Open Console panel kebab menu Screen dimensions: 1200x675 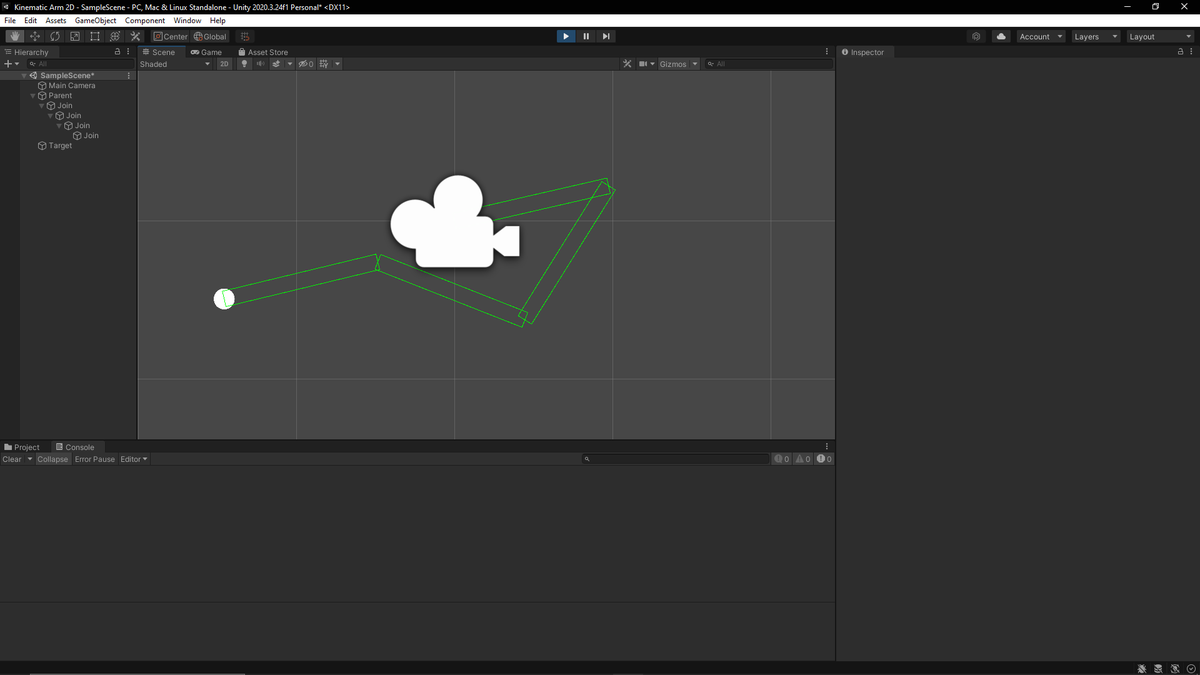click(x=827, y=447)
